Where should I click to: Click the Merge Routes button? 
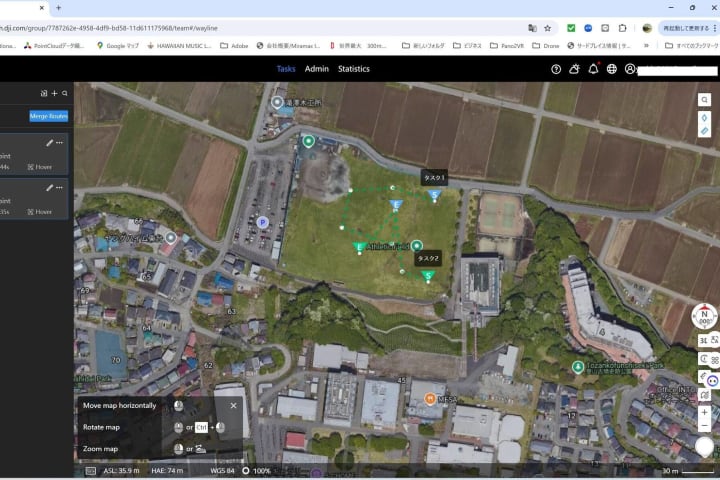click(48, 116)
